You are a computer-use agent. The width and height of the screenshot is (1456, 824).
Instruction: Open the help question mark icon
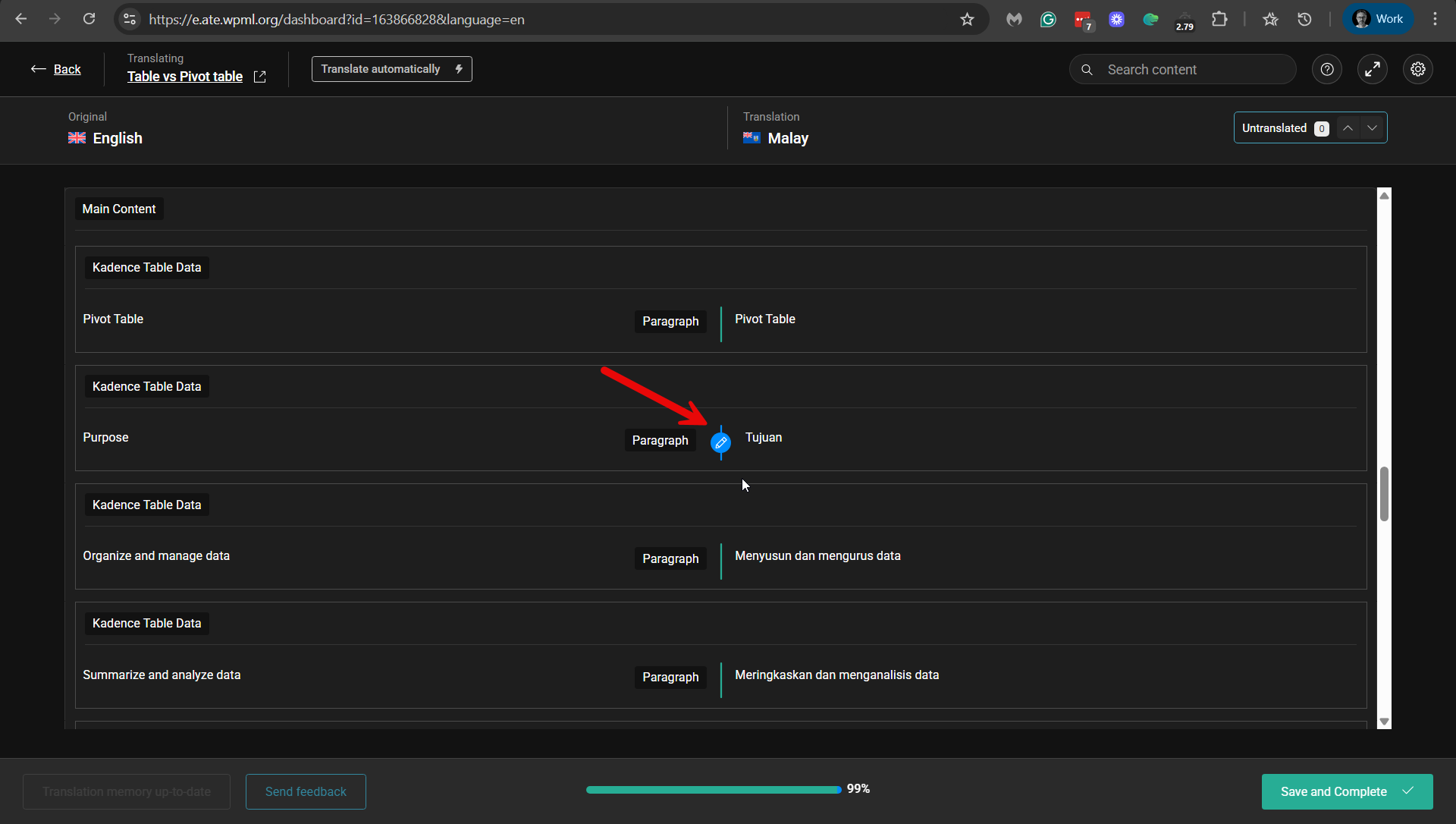coord(1326,69)
